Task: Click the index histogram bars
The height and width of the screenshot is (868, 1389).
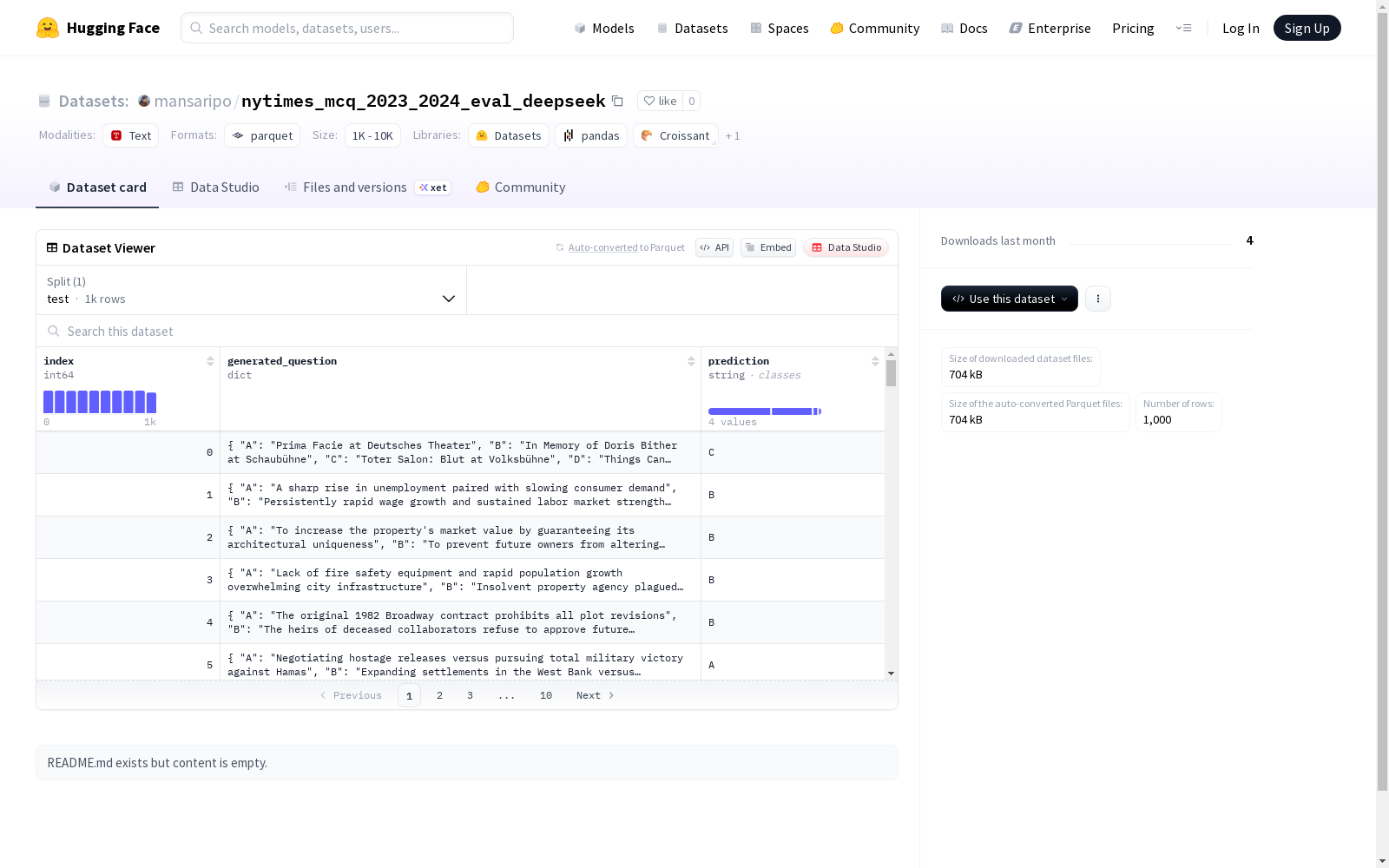Action: tap(100, 402)
